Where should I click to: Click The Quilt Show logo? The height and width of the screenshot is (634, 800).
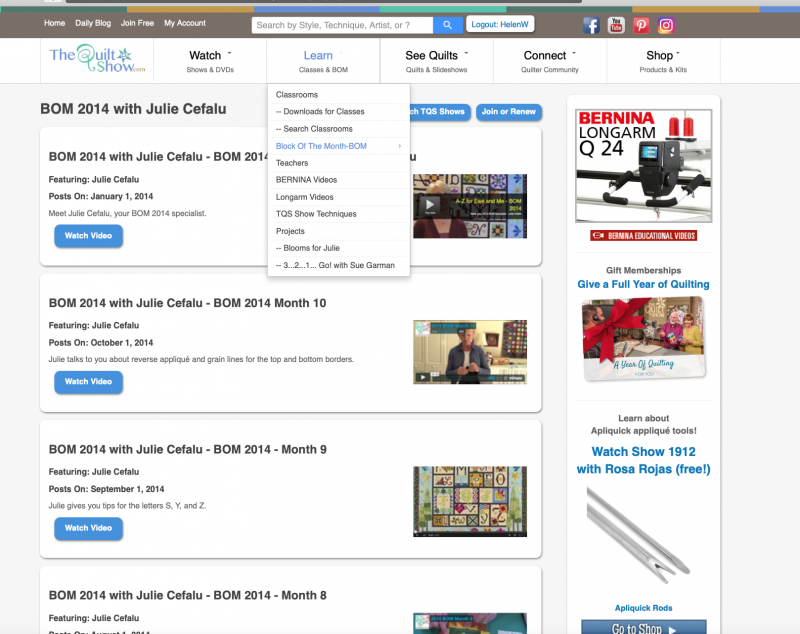tap(98, 60)
